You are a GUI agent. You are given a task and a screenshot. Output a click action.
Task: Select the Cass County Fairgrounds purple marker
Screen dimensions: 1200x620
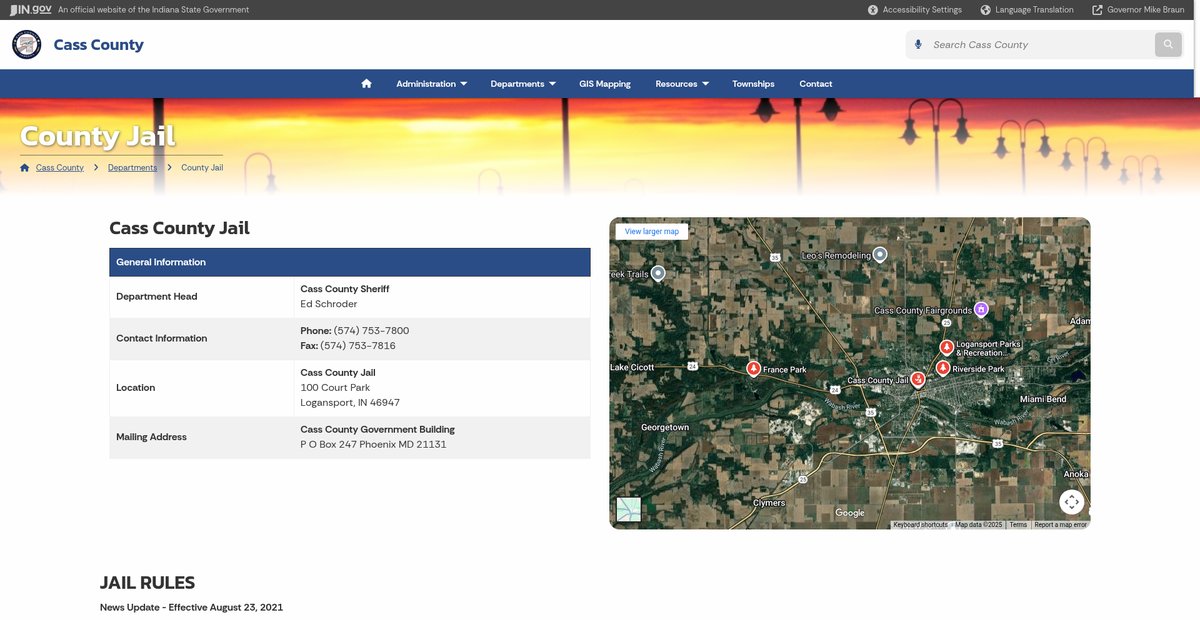point(982,310)
